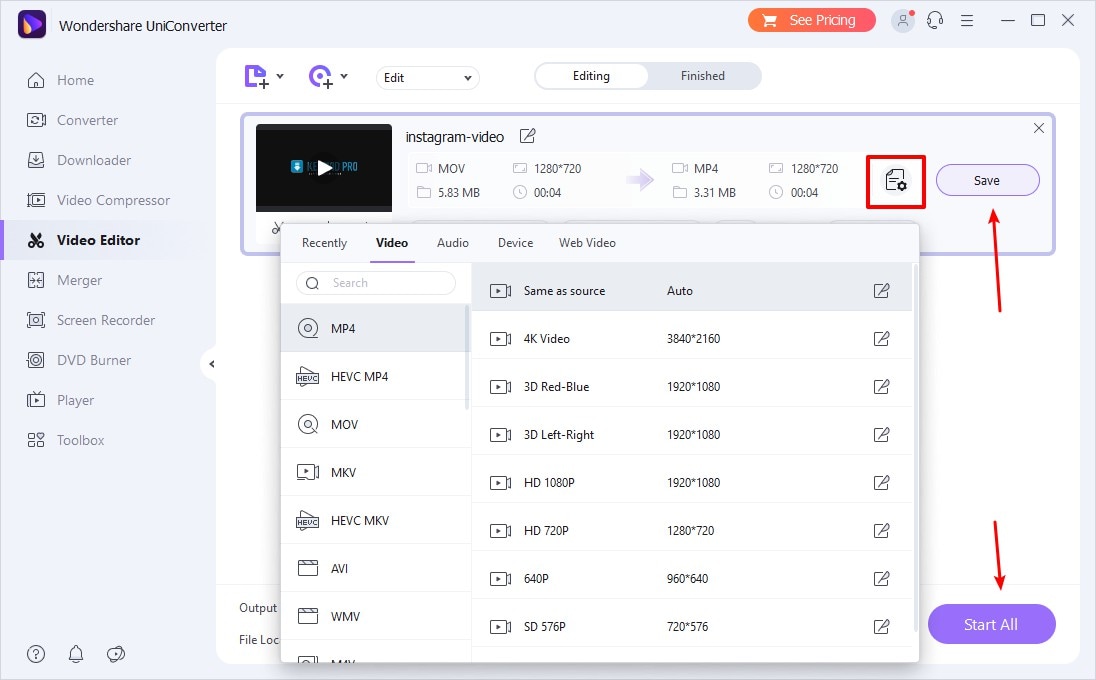The height and width of the screenshot is (680, 1096).
Task: Open the Player section
Action: tap(60, 400)
